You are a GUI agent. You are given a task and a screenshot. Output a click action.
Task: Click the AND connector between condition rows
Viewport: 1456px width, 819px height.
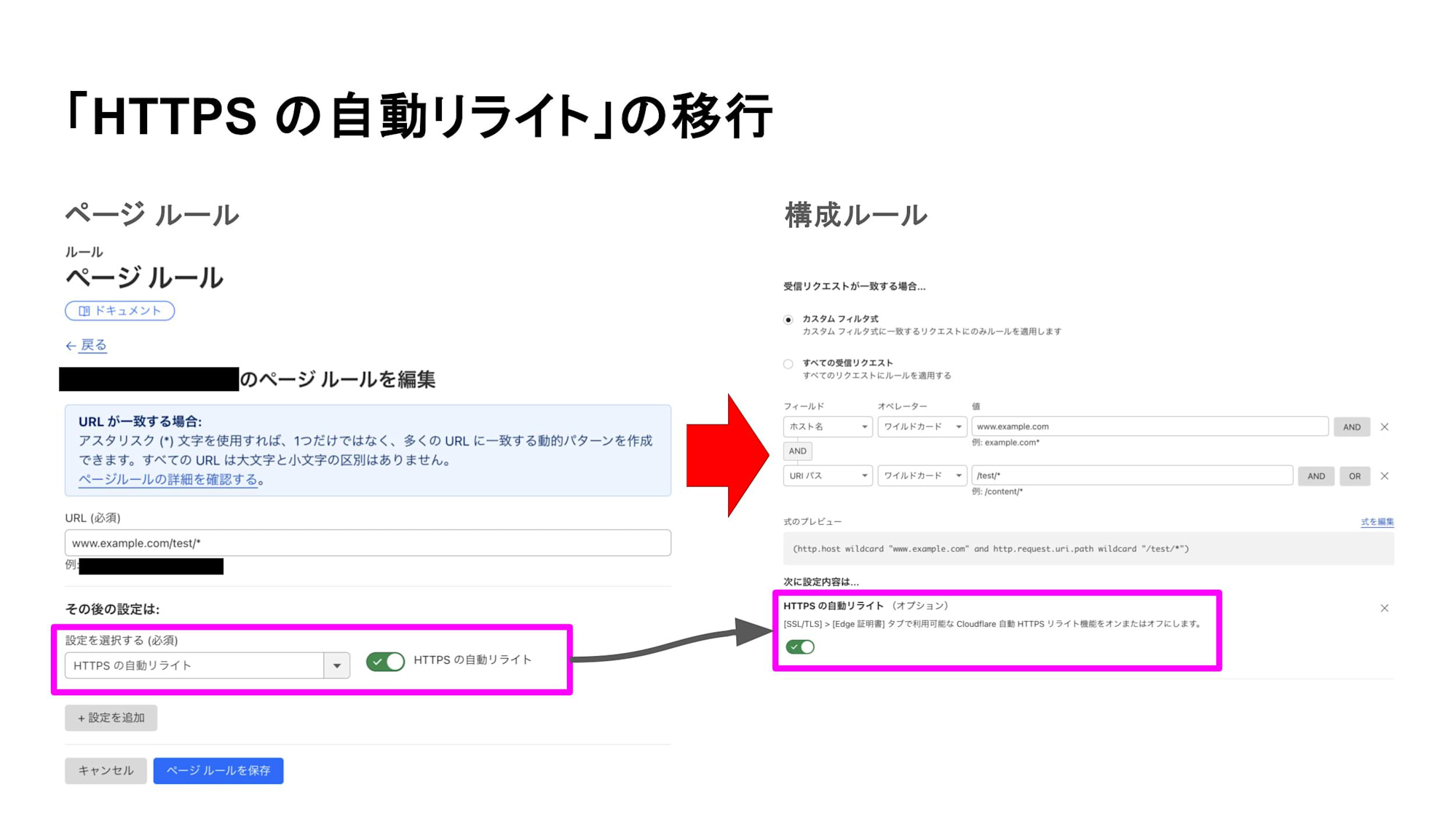(798, 451)
